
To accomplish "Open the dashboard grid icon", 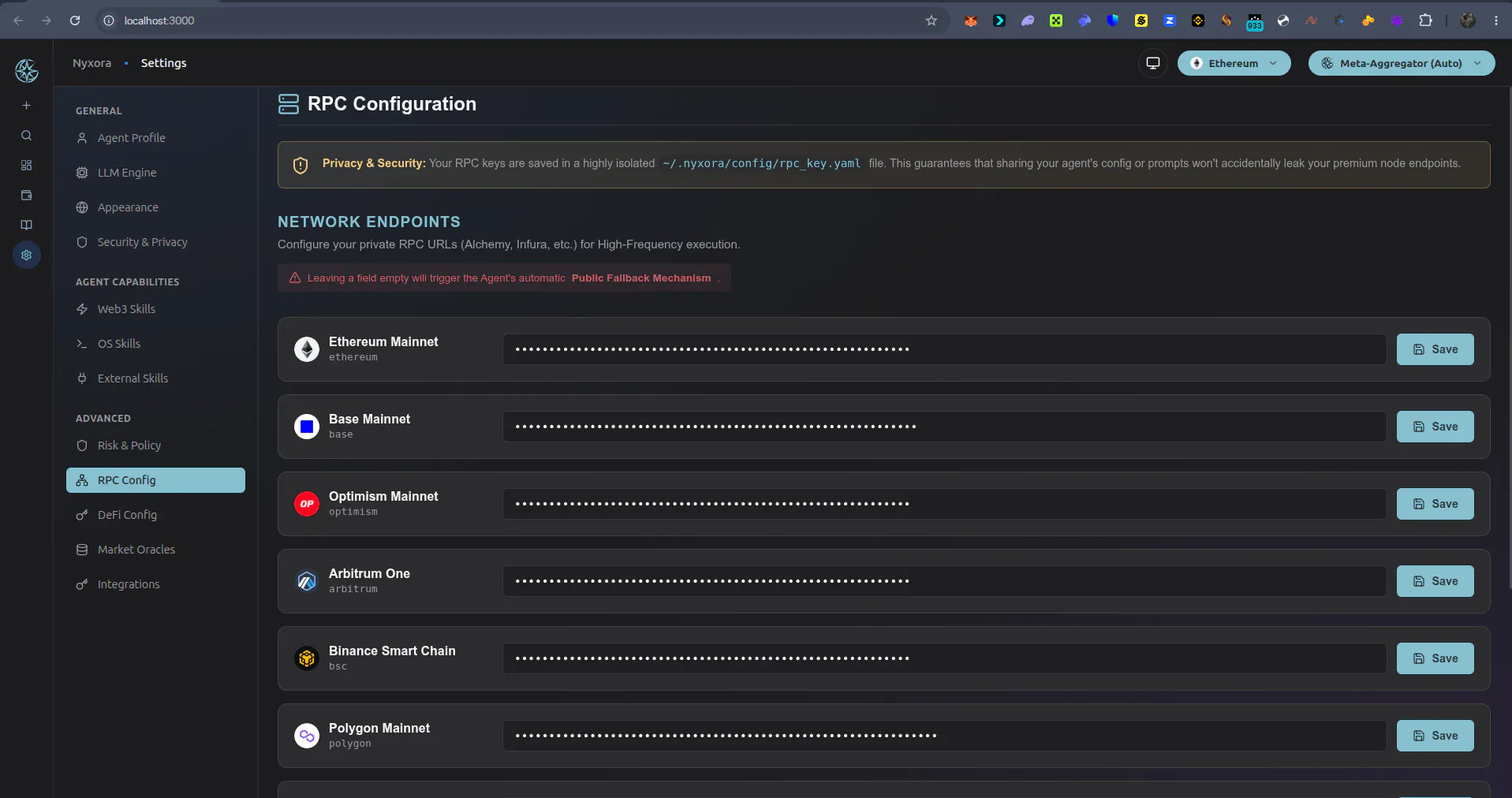I will (x=26, y=165).
